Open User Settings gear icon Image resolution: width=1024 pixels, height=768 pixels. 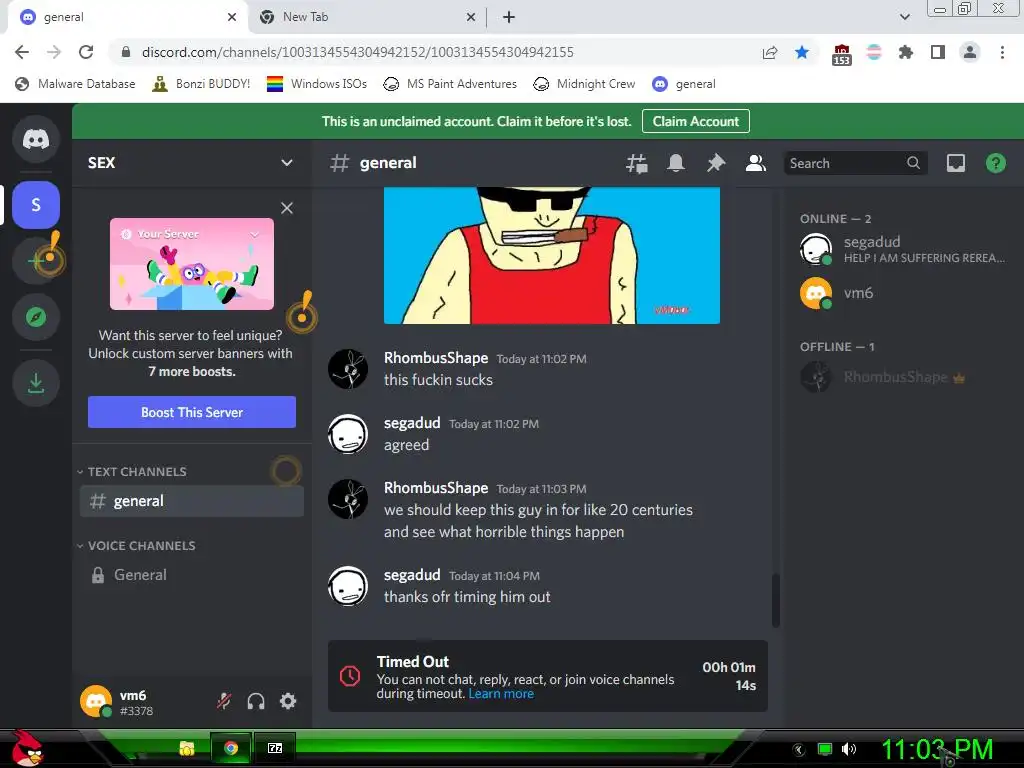pos(288,701)
